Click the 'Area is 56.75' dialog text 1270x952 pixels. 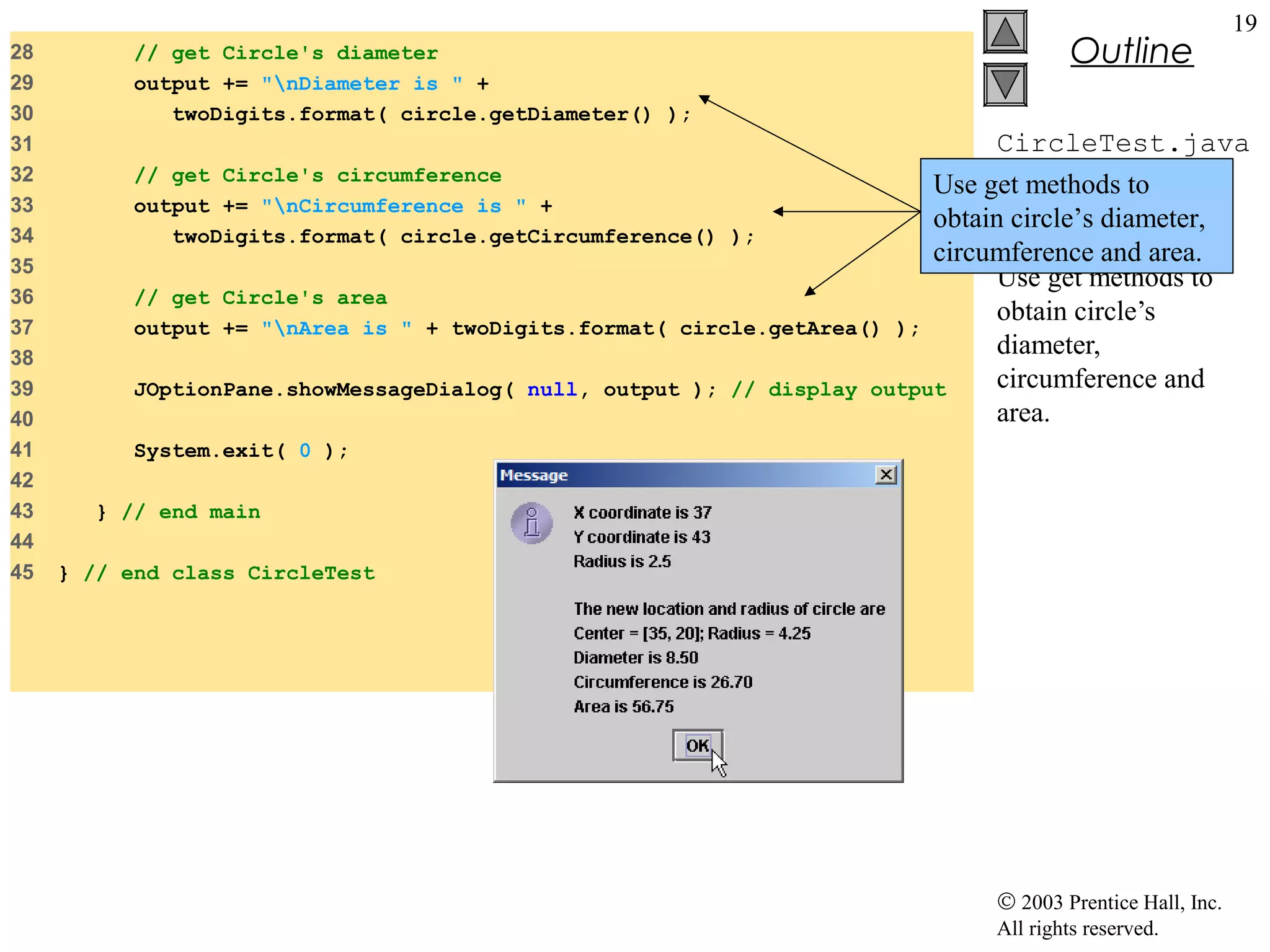click(623, 707)
